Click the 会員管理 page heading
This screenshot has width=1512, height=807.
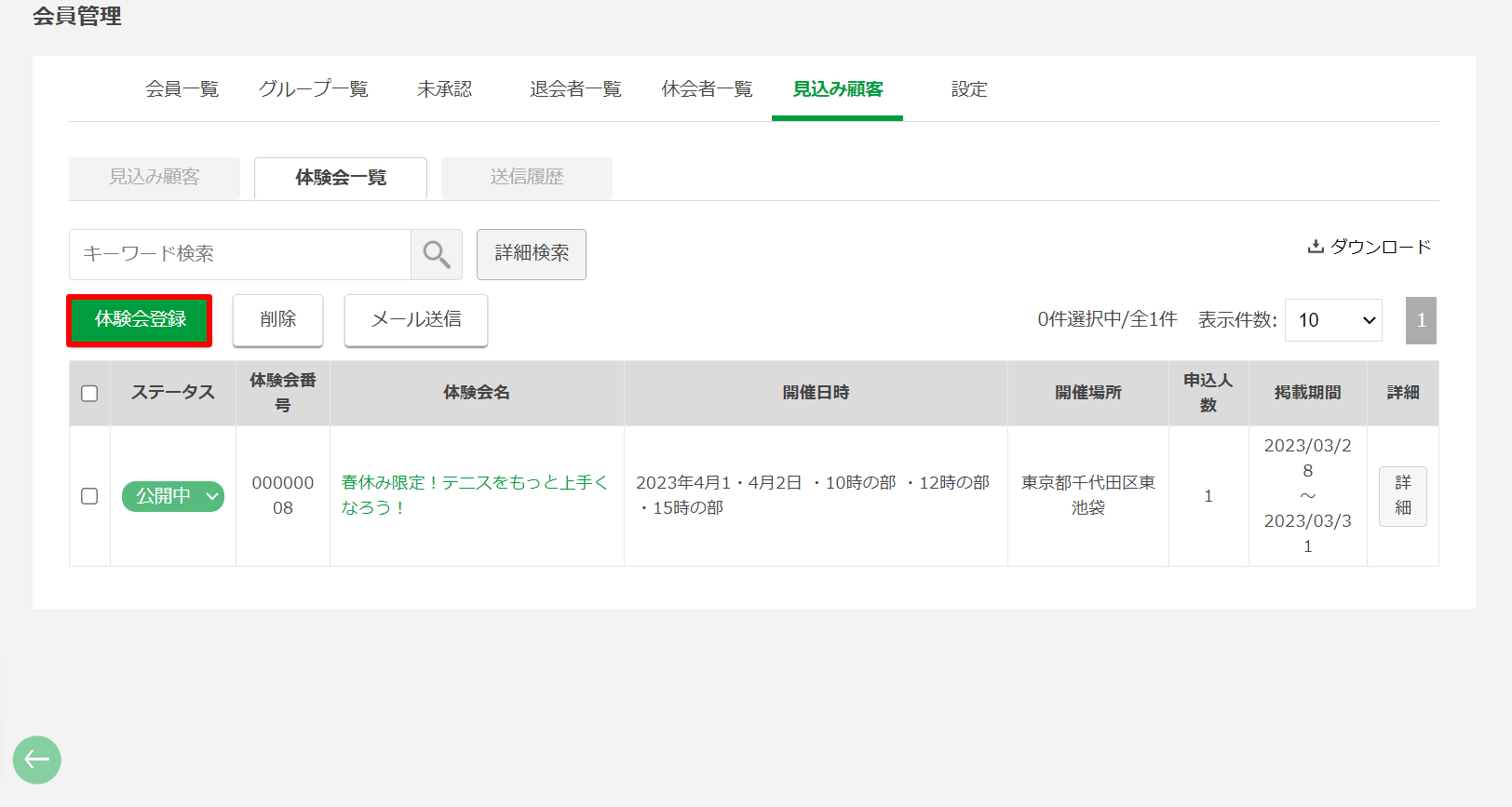pos(77,16)
